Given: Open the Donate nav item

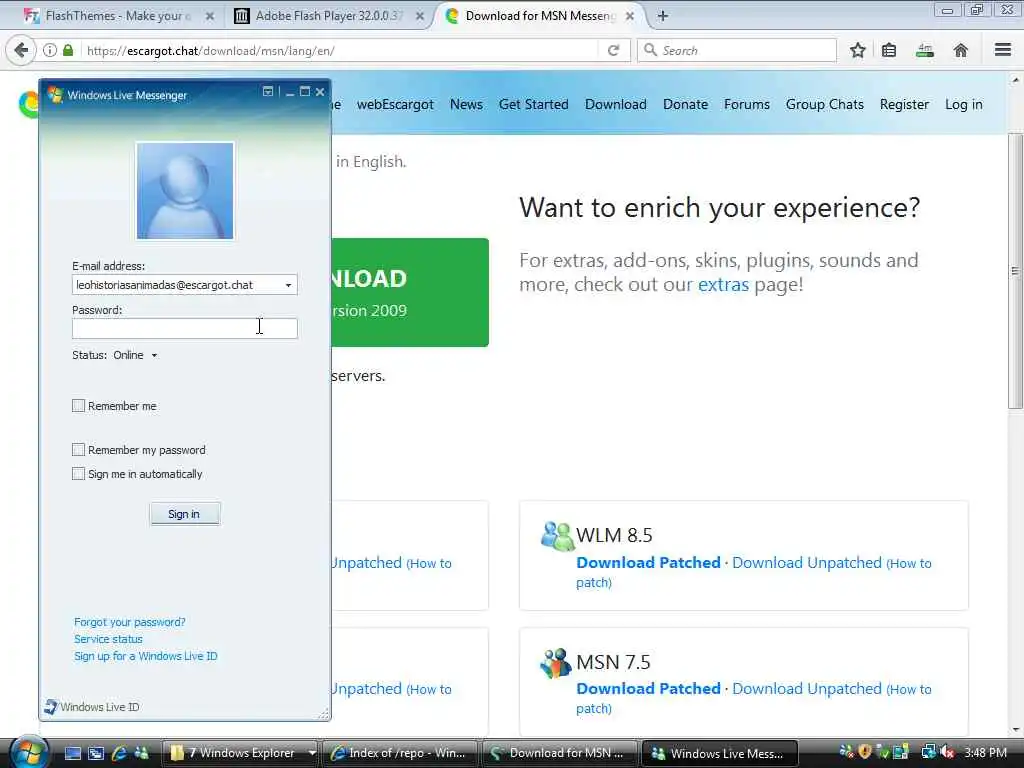Looking at the screenshot, I should click(685, 104).
